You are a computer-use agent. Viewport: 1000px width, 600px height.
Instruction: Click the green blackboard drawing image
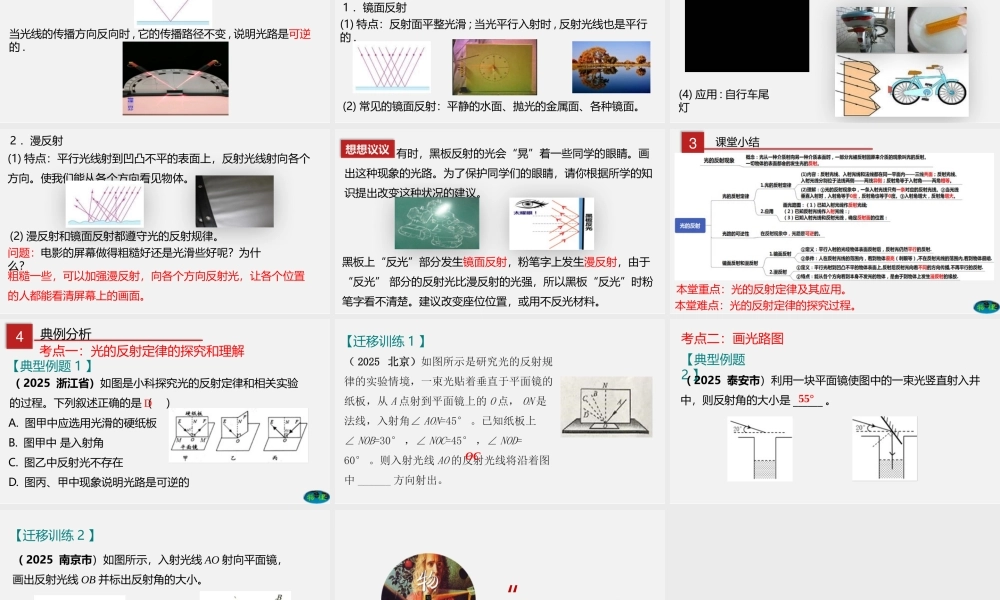pos(437,223)
